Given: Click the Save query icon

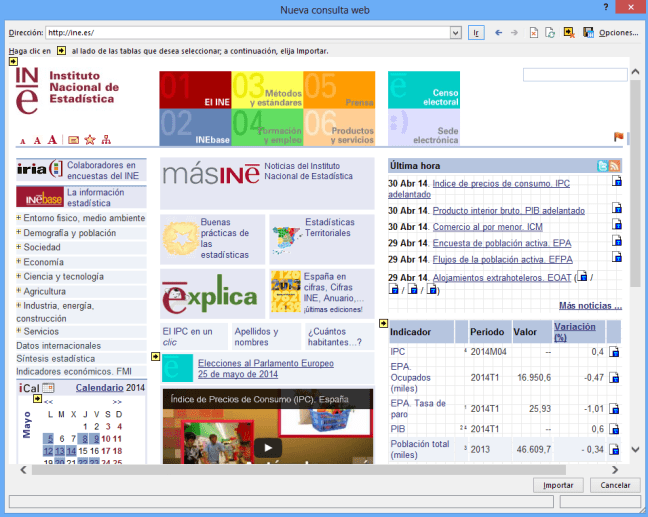Looking at the screenshot, I should pyautogui.click(x=588, y=33).
